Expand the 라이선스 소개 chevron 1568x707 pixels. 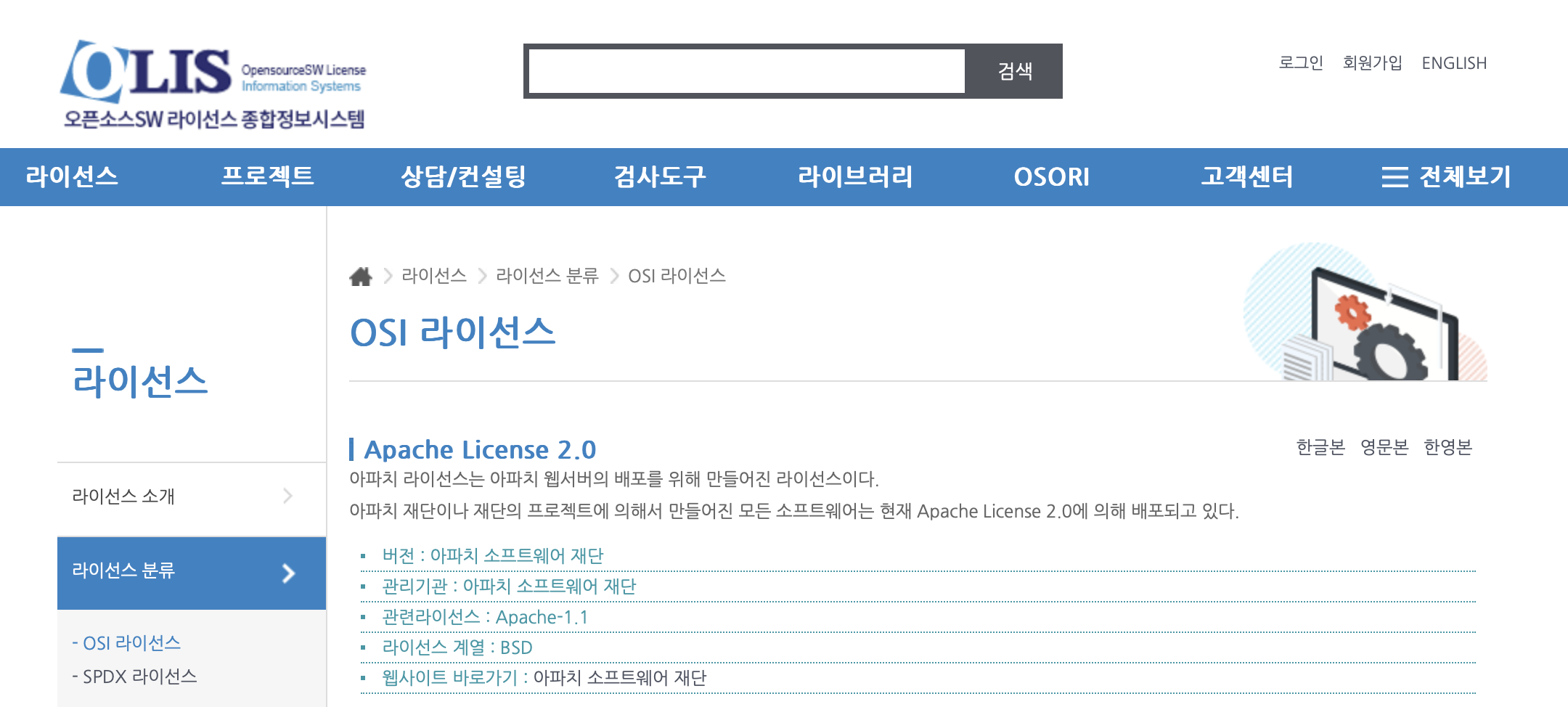tap(288, 496)
